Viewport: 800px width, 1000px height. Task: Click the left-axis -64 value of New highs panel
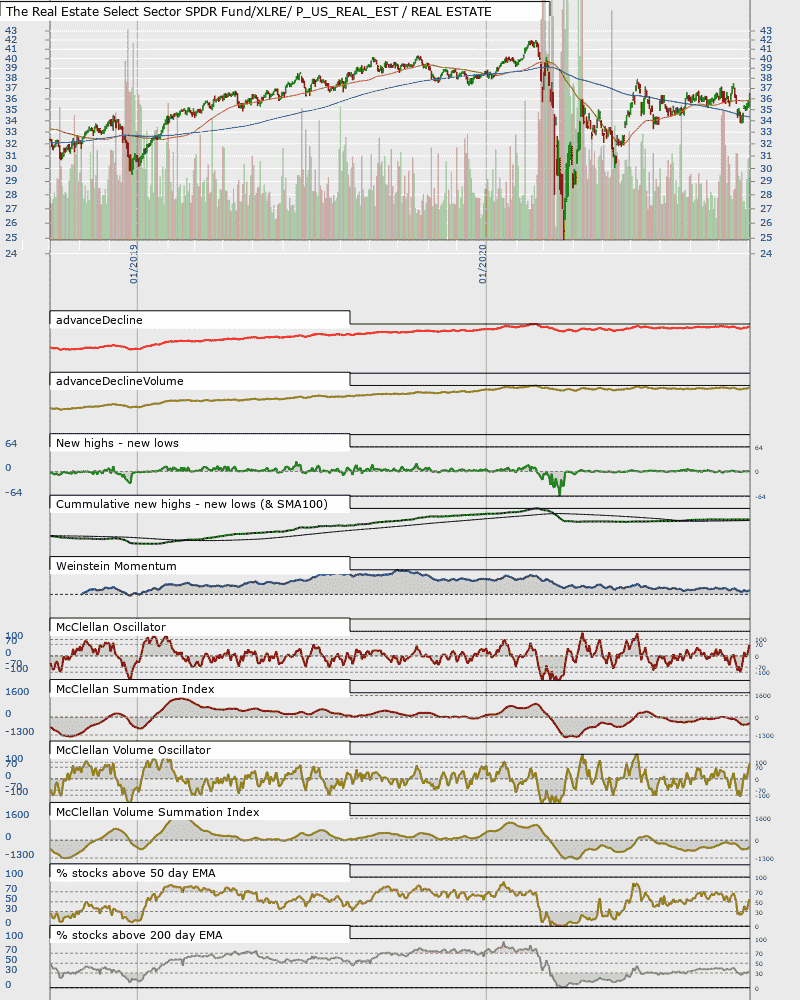tap(13, 492)
